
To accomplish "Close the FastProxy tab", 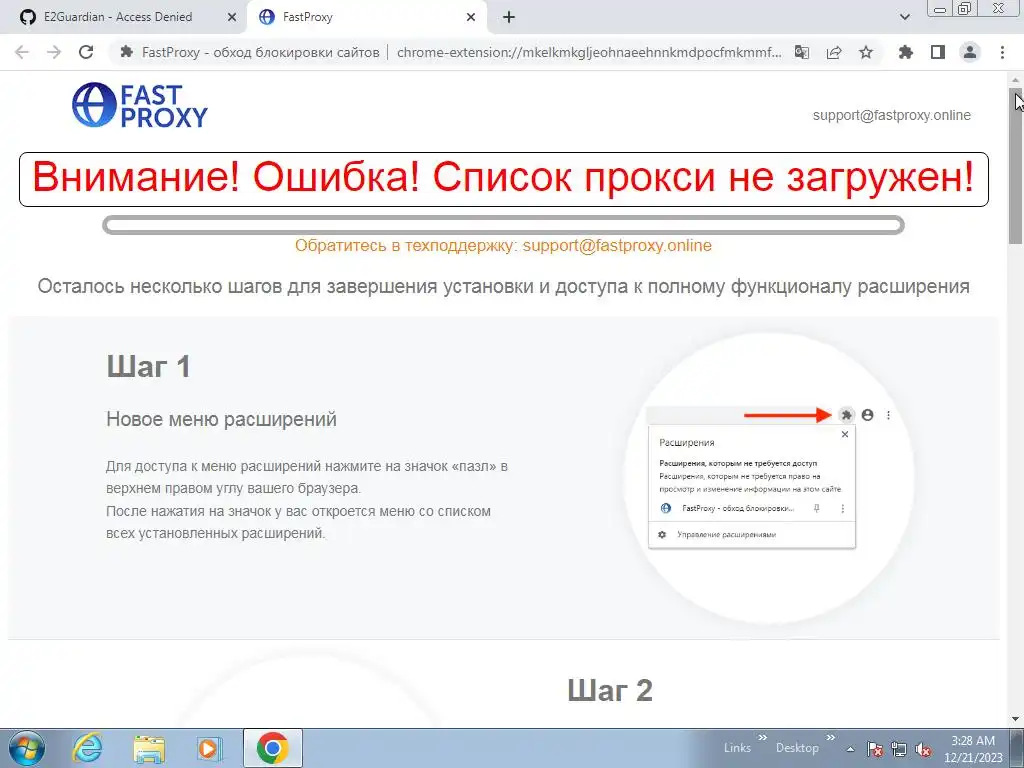I will pyautogui.click(x=471, y=18).
